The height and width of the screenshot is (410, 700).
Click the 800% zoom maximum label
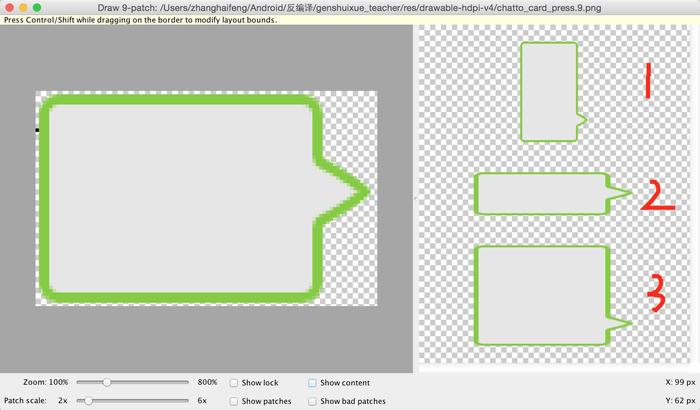point(207,382)
